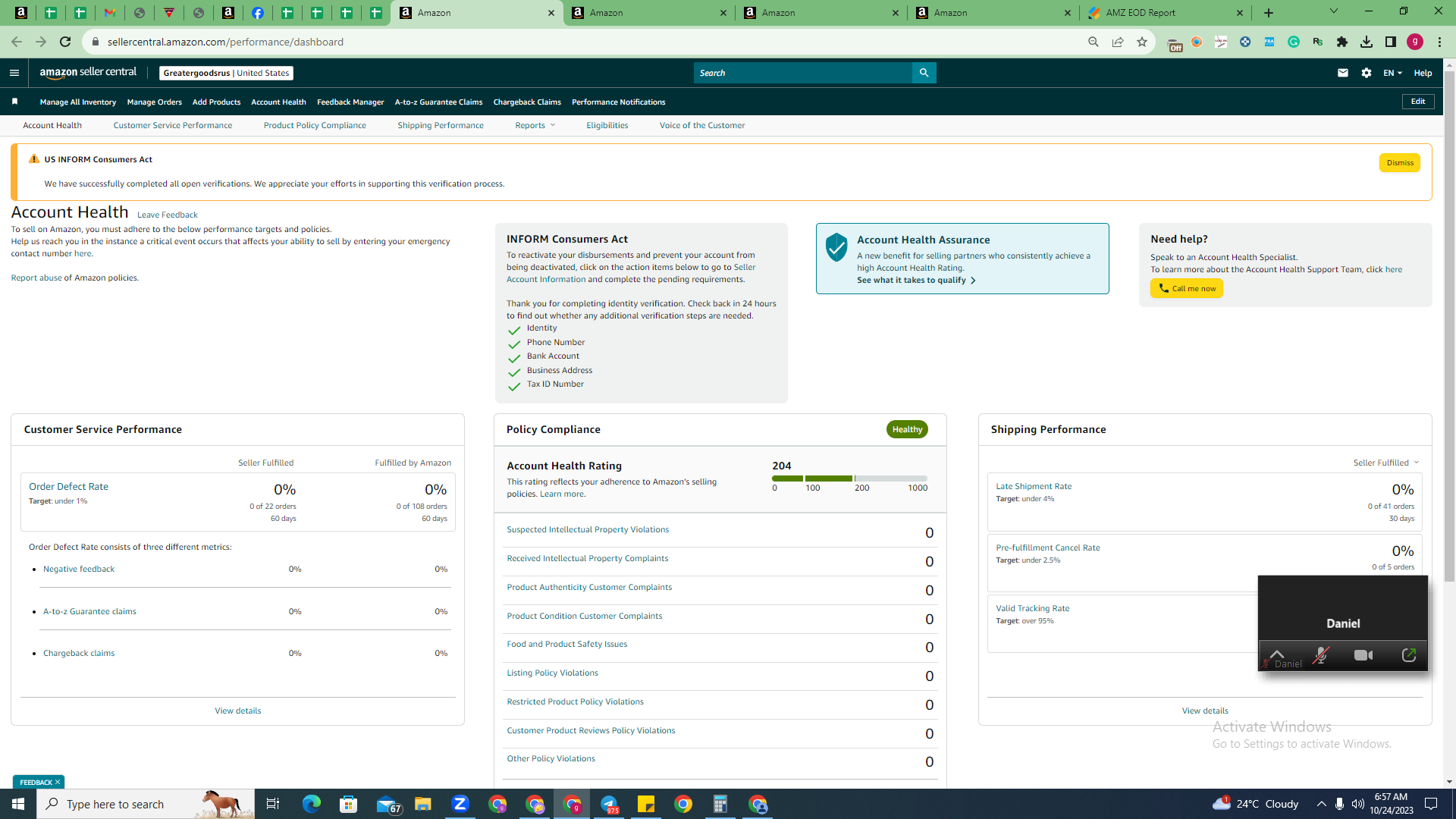The width and height of the screenshot is (1456, 819).
Task: Open the Order Defect Rate link
Action: coord(69,486)
